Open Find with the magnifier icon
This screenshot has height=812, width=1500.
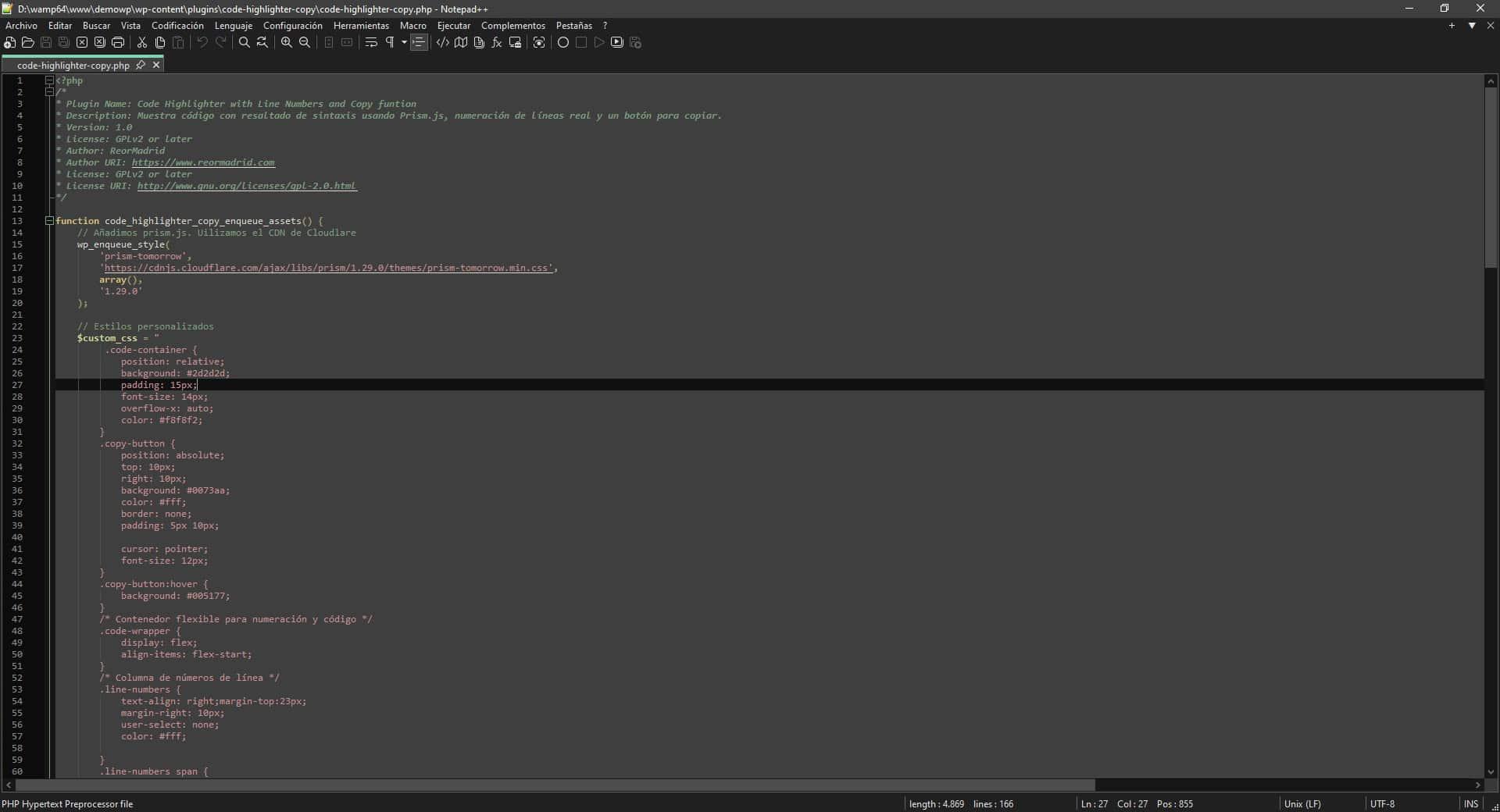pos(245,42)
